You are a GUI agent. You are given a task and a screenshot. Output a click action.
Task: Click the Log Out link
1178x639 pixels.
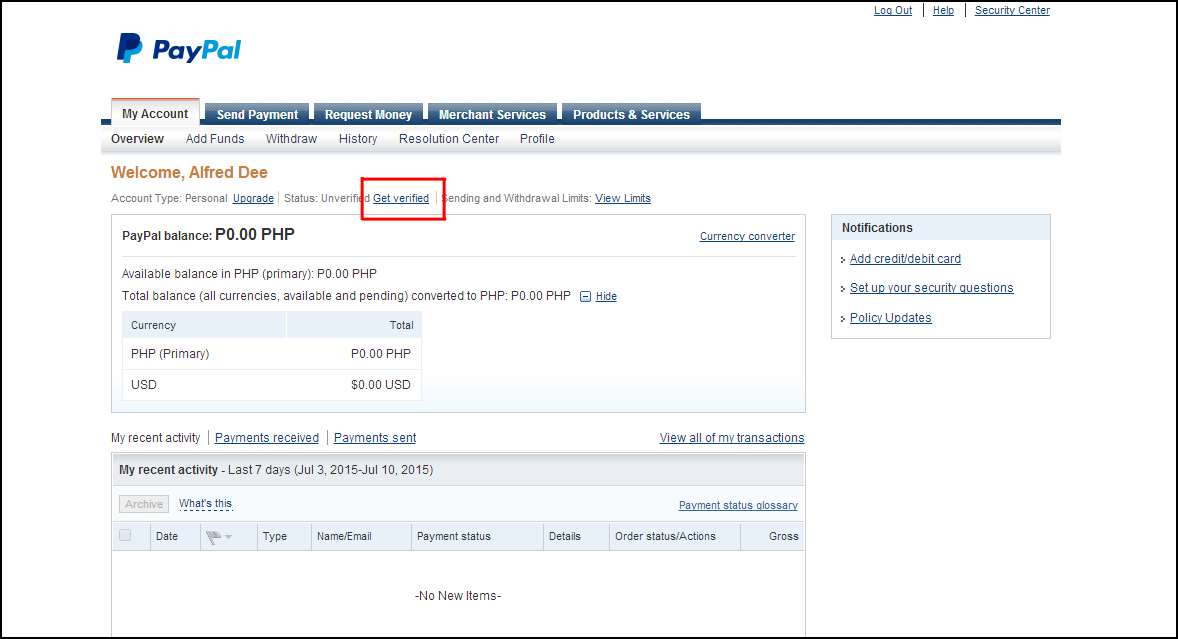point(893,11)
